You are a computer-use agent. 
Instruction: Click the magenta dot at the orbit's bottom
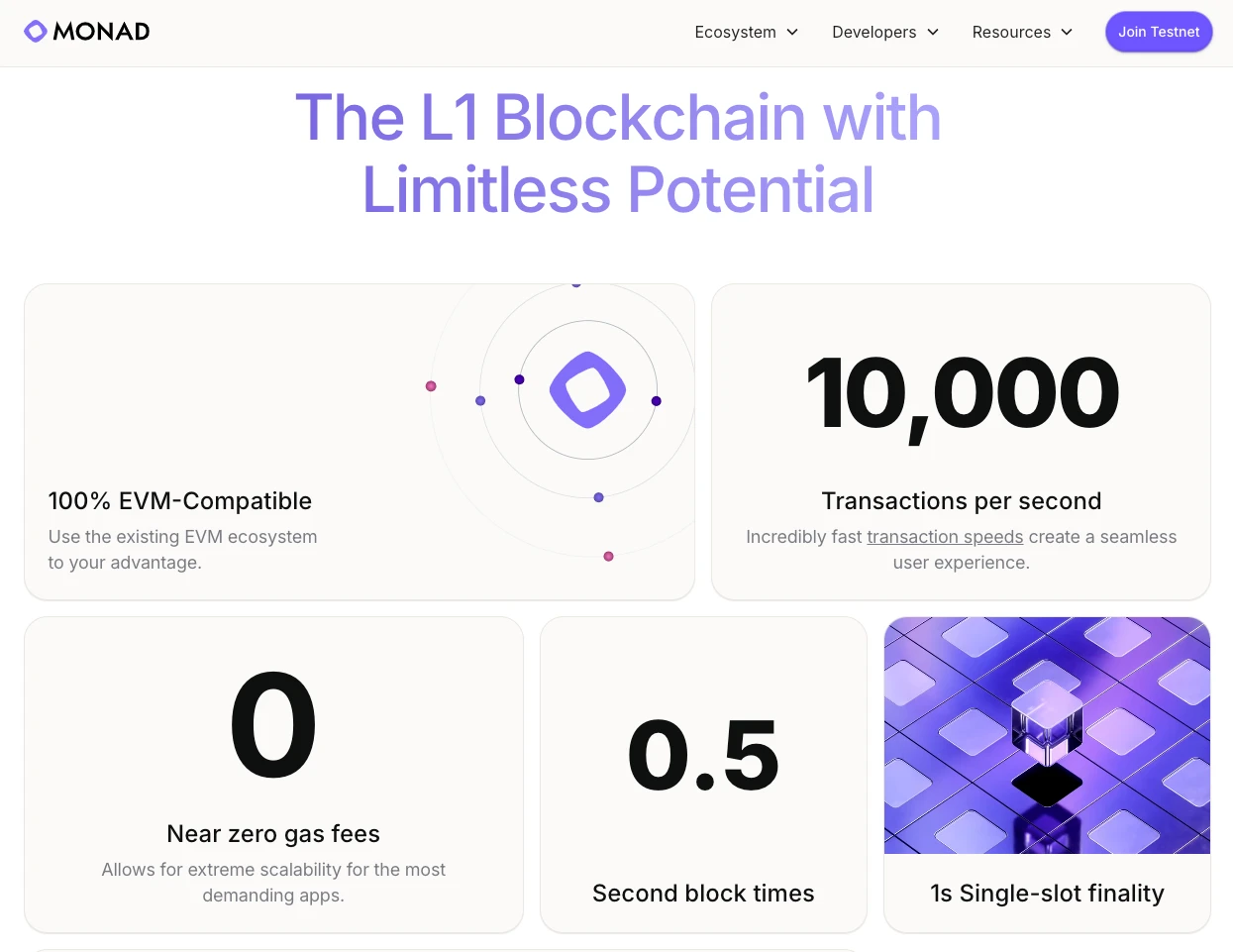pyautogui.click(x=608, y=556)
